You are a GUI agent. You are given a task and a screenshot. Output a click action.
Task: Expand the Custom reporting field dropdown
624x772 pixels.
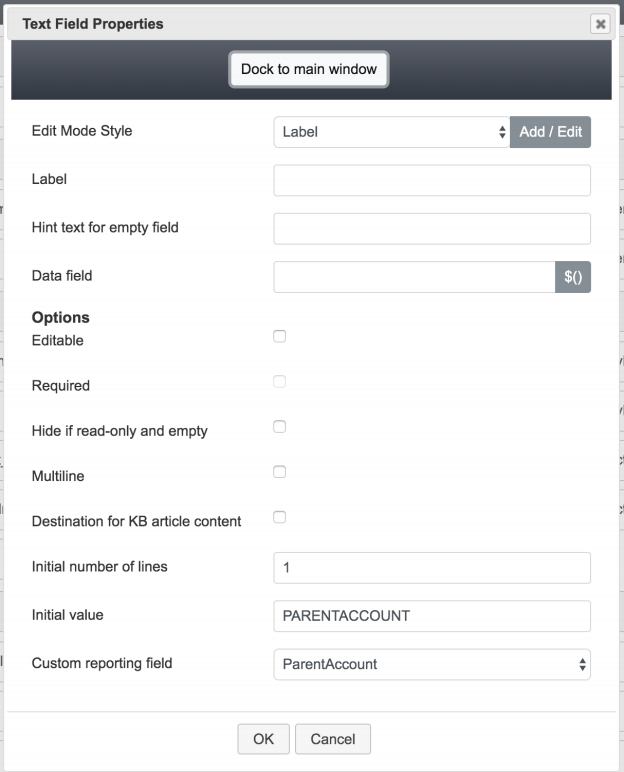click(432, 664)
